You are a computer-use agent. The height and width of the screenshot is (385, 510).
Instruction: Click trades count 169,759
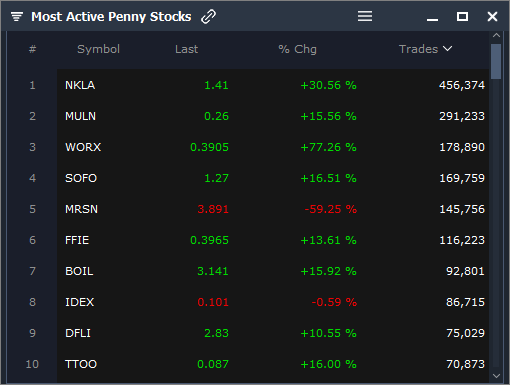462,178
